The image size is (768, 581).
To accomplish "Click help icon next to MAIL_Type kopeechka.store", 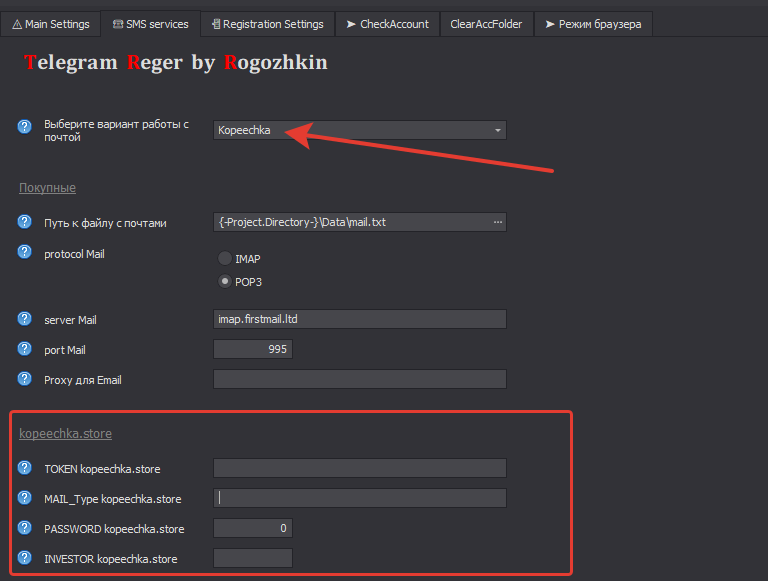I will (x=24, y=498).
